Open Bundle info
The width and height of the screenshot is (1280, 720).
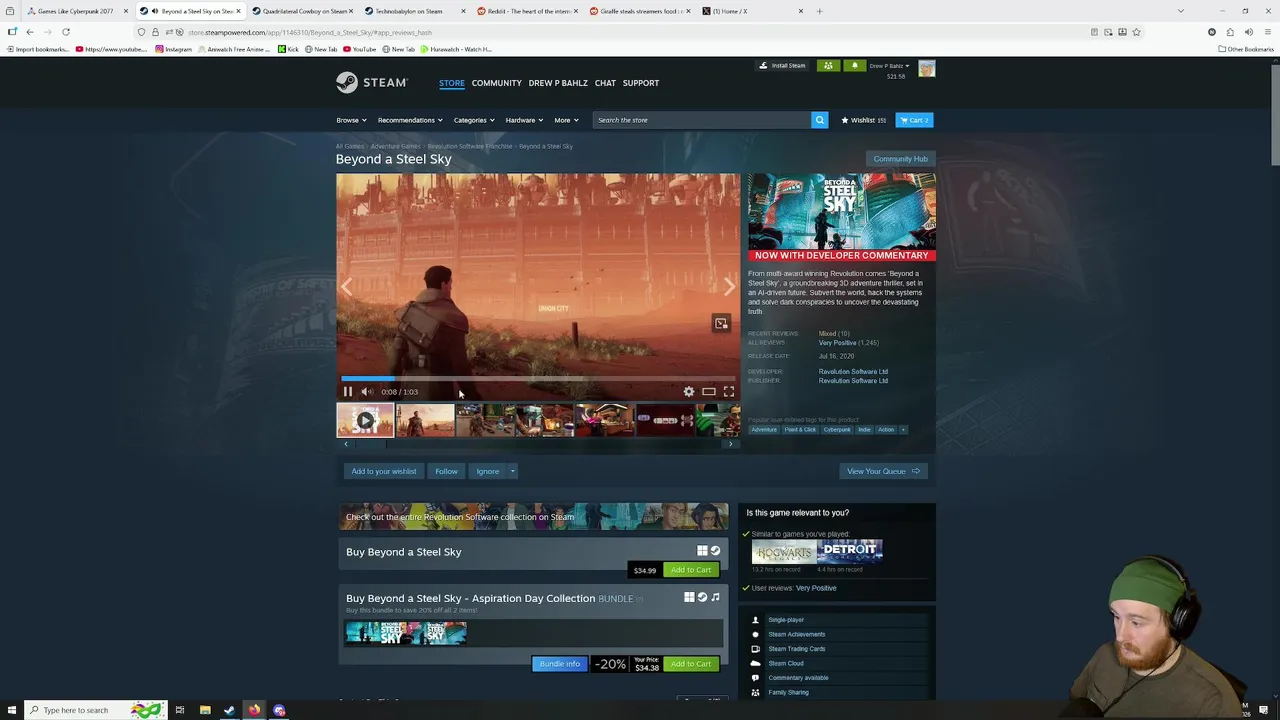(x=559, y=664)
